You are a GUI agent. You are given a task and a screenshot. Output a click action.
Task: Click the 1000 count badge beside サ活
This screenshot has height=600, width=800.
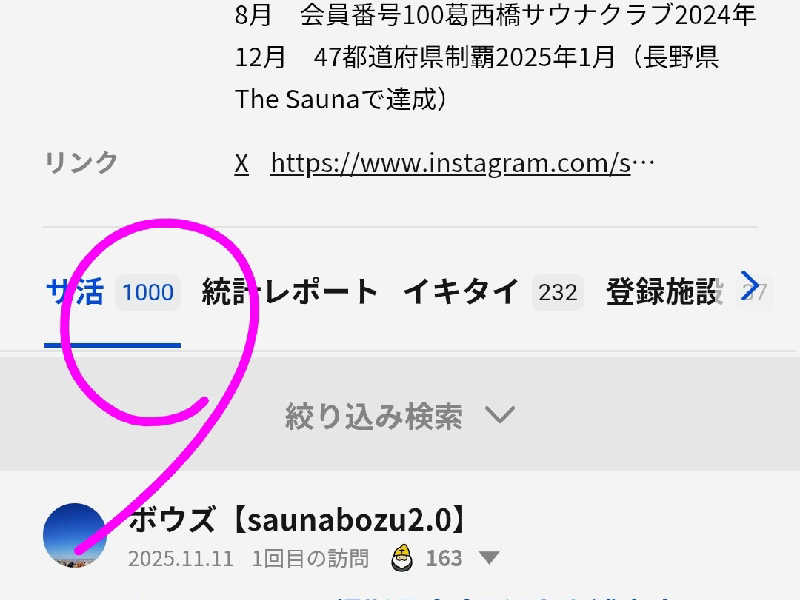point(148,292)
